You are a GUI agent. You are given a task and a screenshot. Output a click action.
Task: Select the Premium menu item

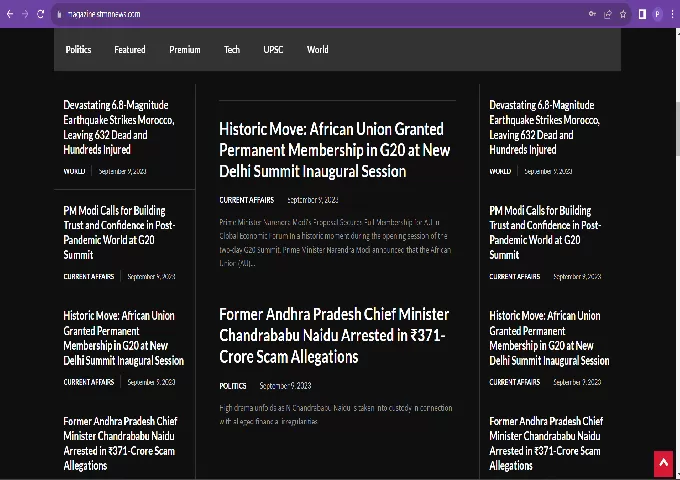[185, 49]
